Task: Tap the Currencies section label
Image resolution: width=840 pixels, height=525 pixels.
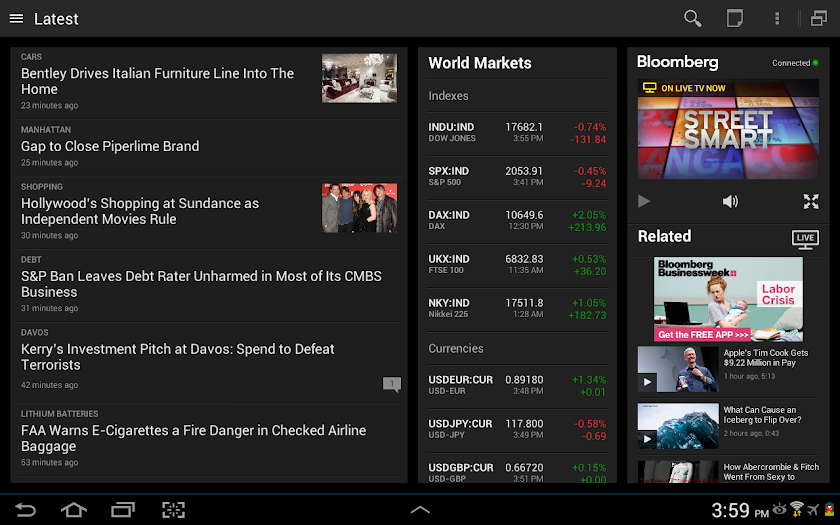Action: (x=456, y=349)
